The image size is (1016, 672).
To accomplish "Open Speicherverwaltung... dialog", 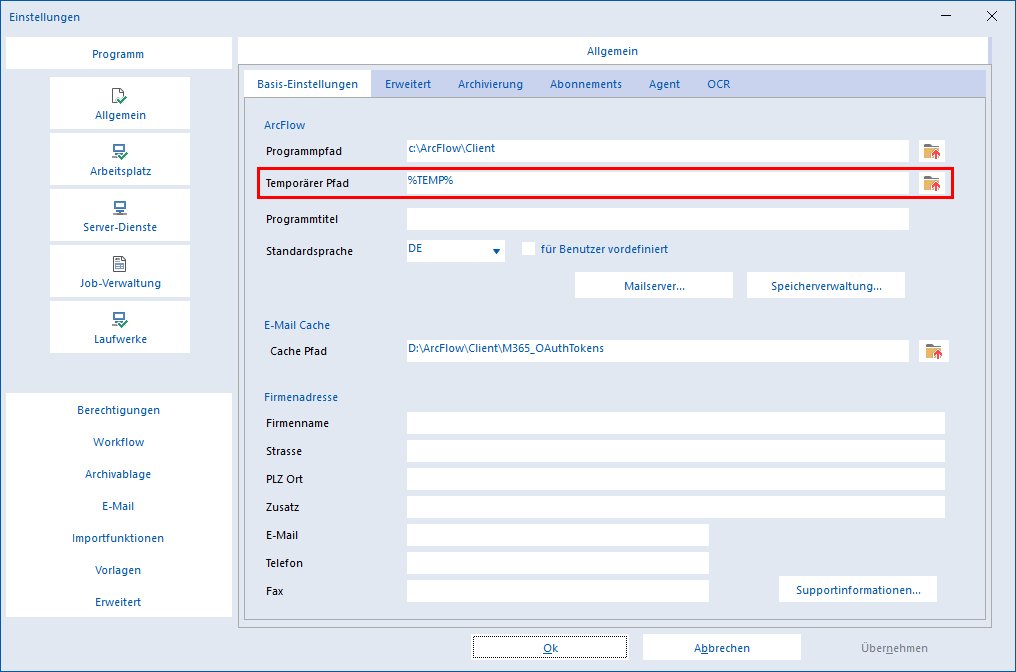I will [x=826, y=286].
